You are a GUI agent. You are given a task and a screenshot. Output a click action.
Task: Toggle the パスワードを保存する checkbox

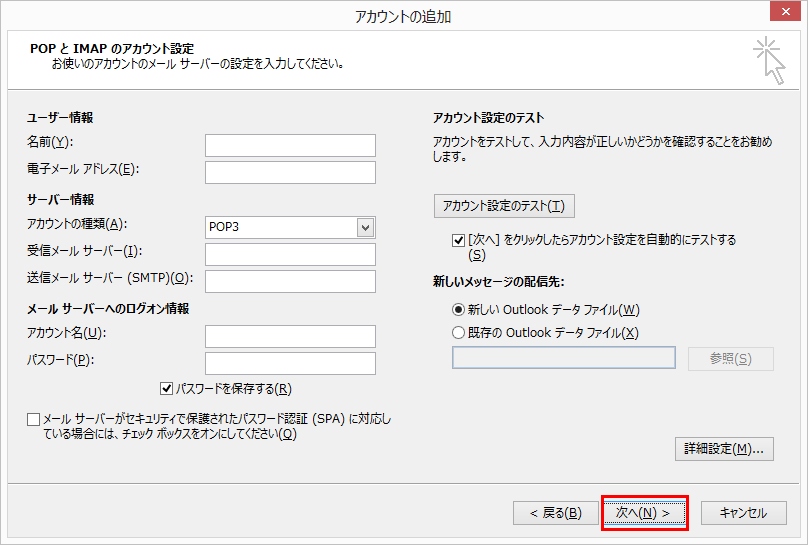166,388
